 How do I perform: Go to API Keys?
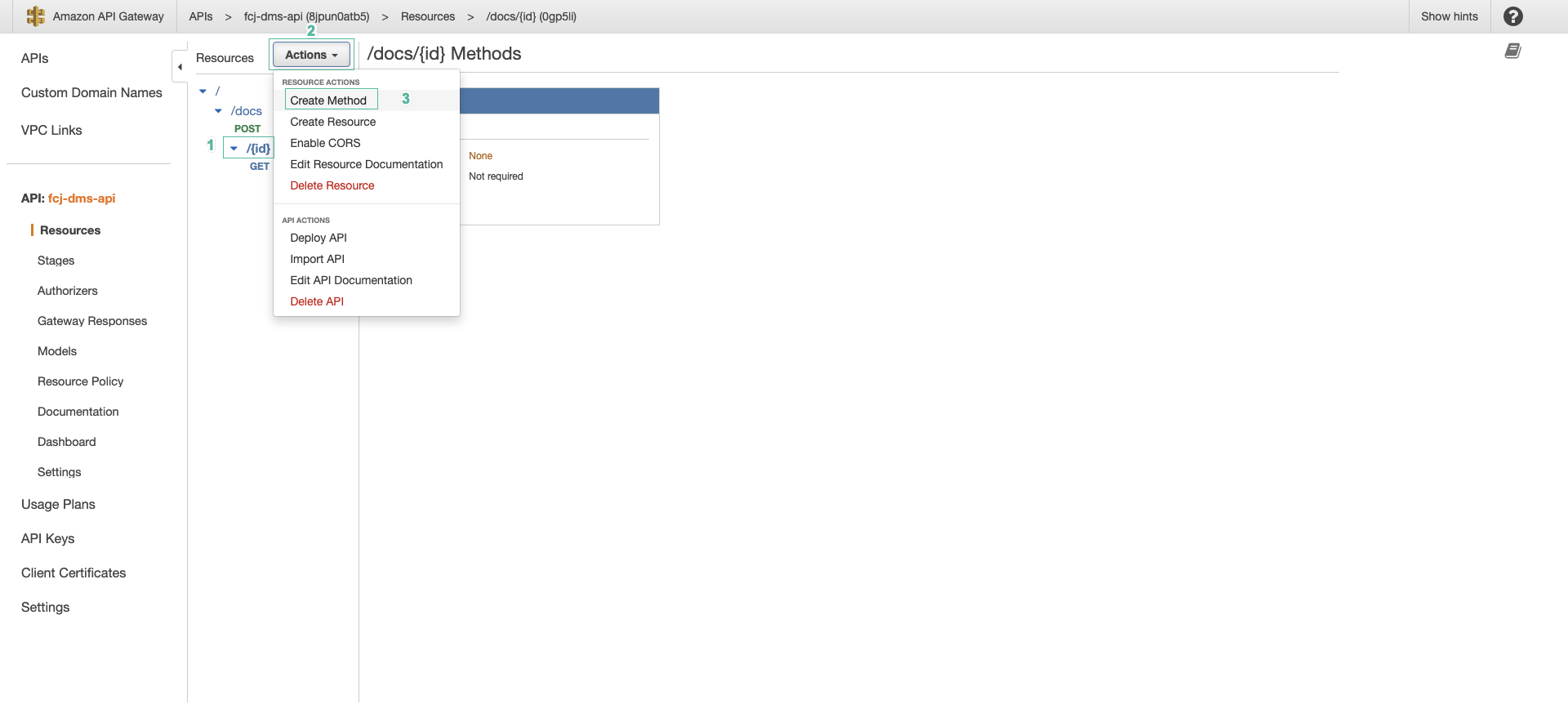coord(47,538)
